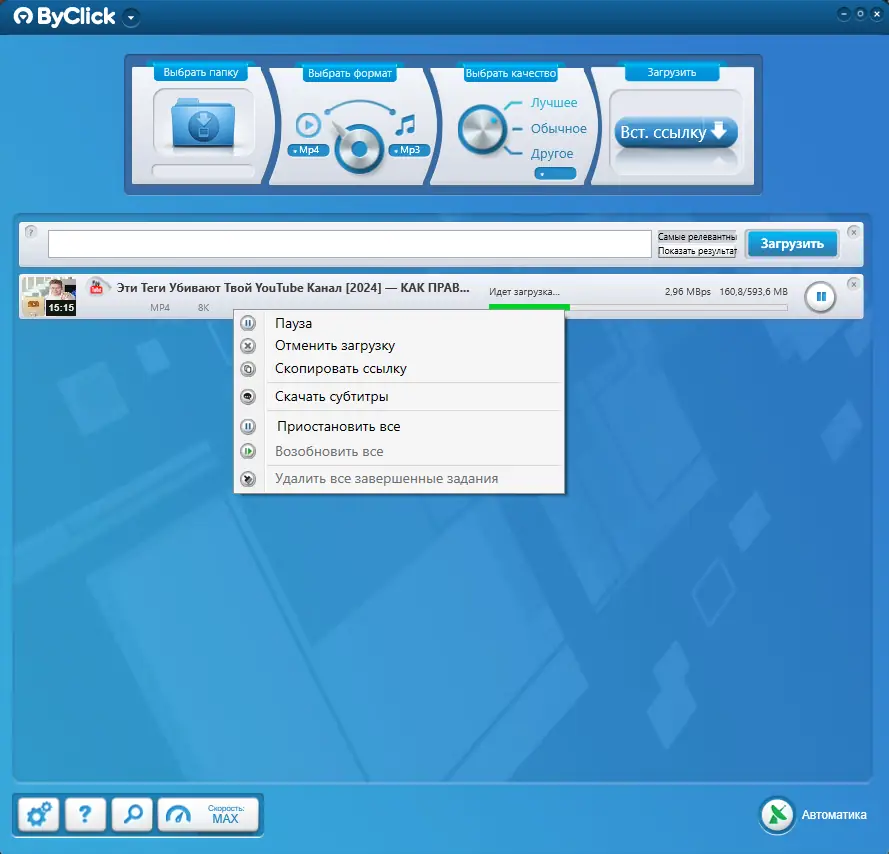Viewport: 889px width, 854px height.
Task: Open search with the magnifier button
Action: pos(132,815)
